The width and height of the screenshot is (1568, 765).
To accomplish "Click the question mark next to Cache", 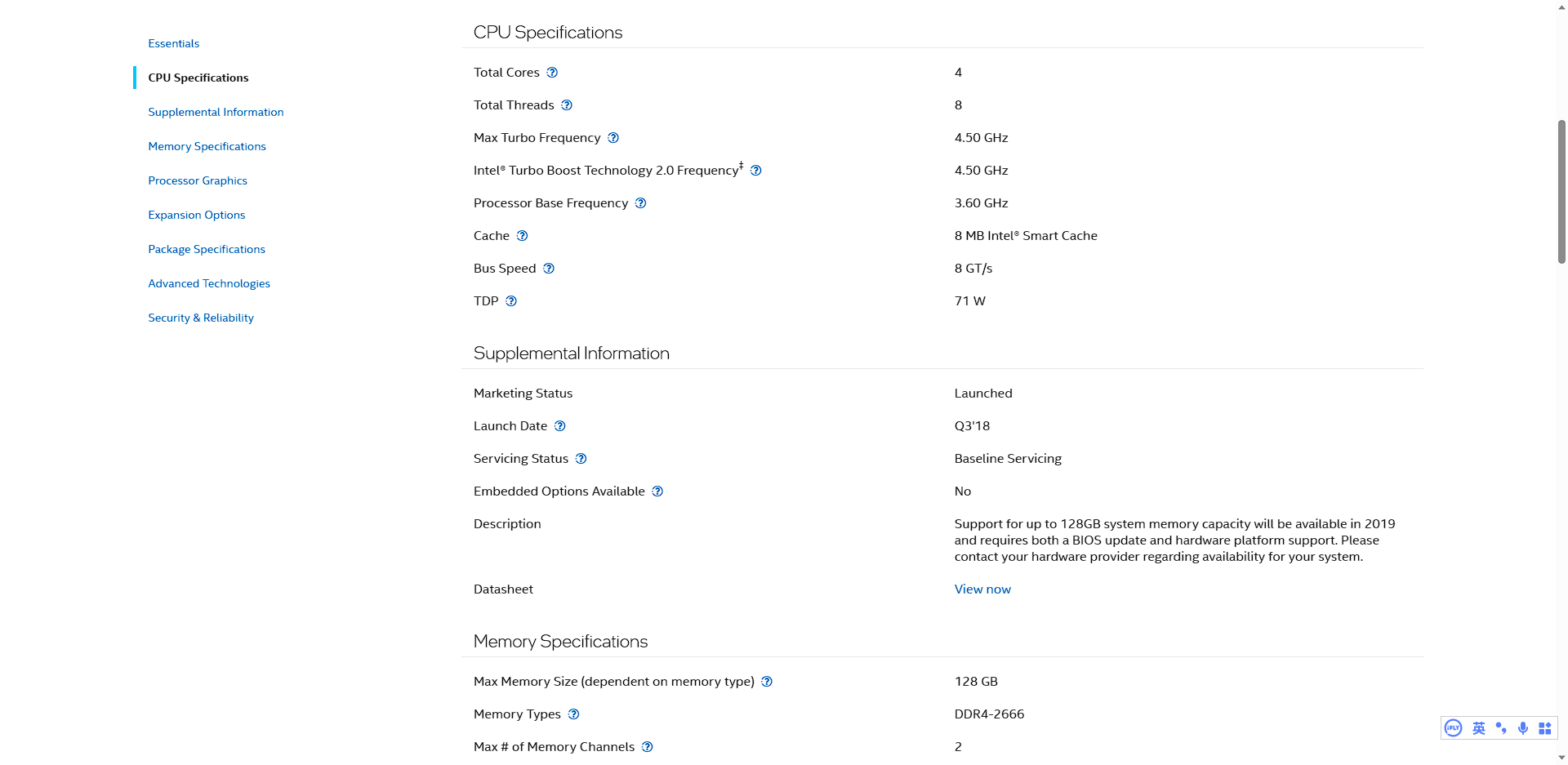I will (523, 236).
